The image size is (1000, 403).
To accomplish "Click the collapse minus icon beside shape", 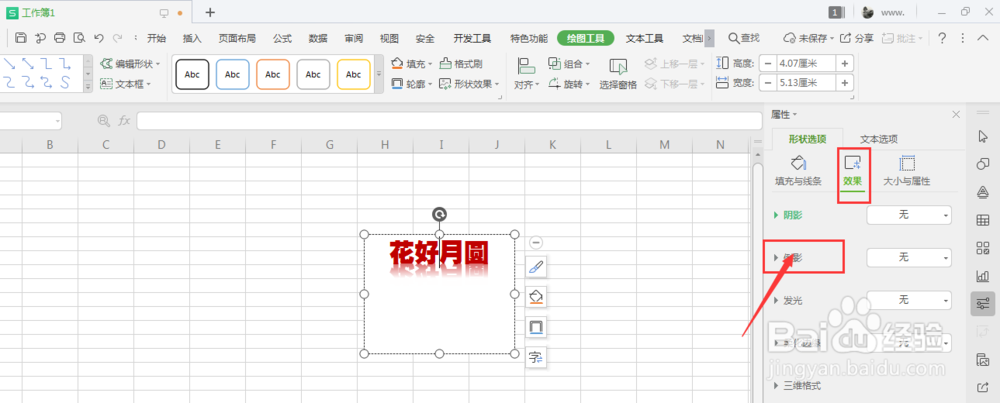I will pos(536,242).
